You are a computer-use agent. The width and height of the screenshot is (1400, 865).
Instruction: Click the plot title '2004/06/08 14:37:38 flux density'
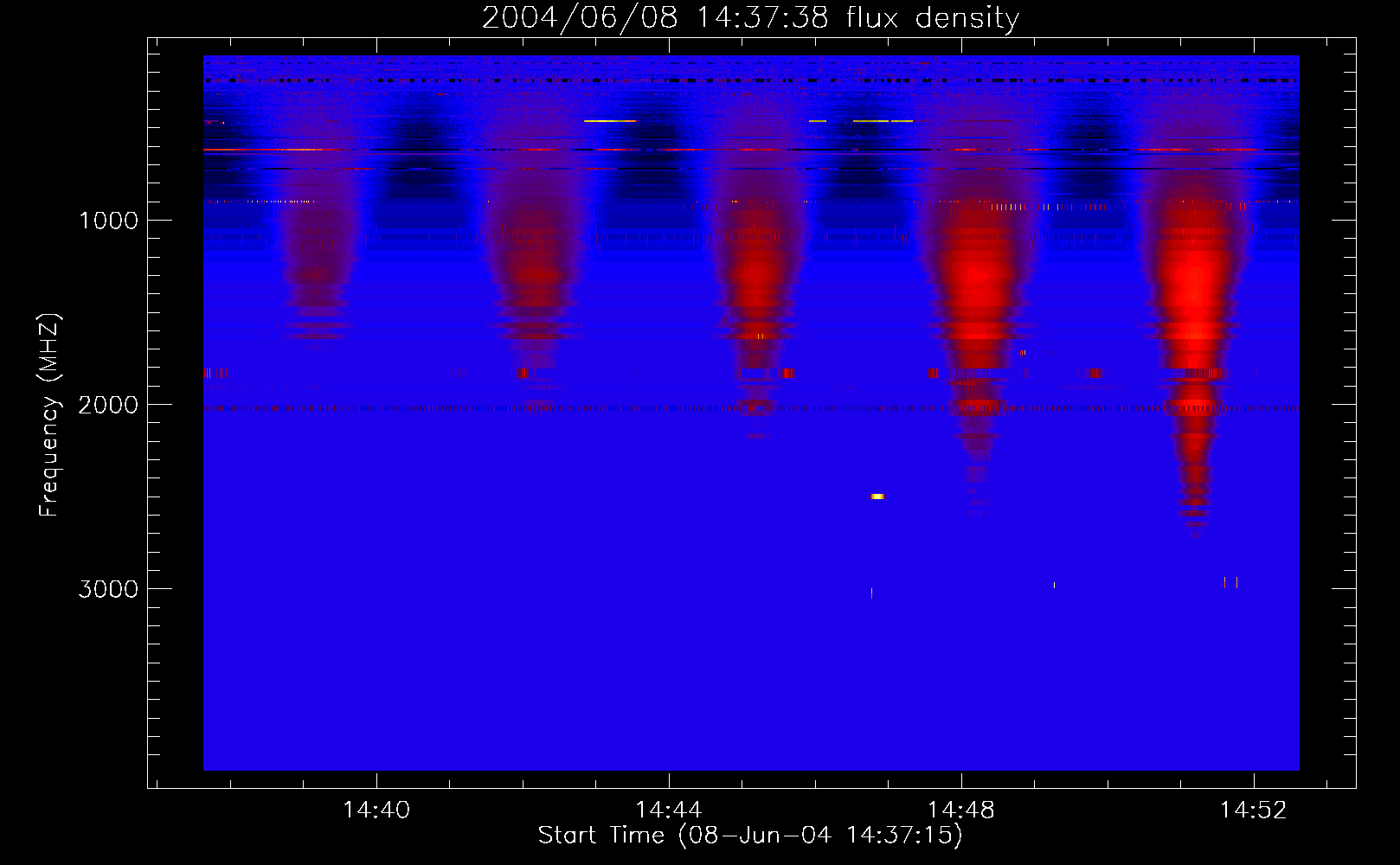750,17
